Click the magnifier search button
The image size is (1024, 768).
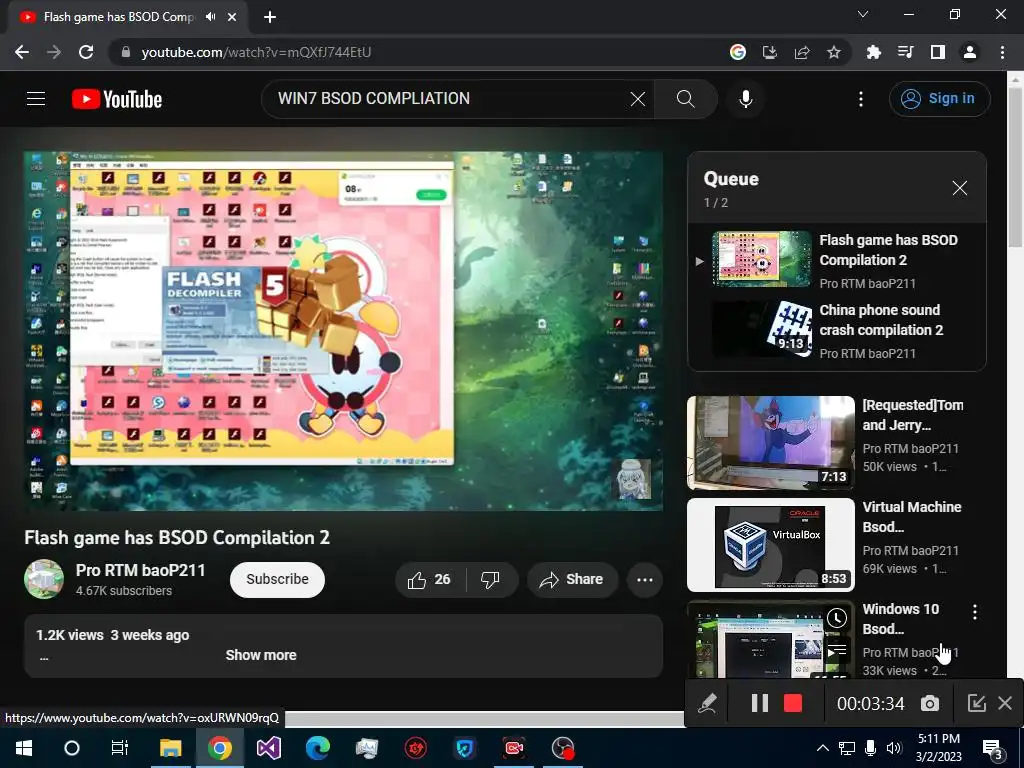(686, 99)
